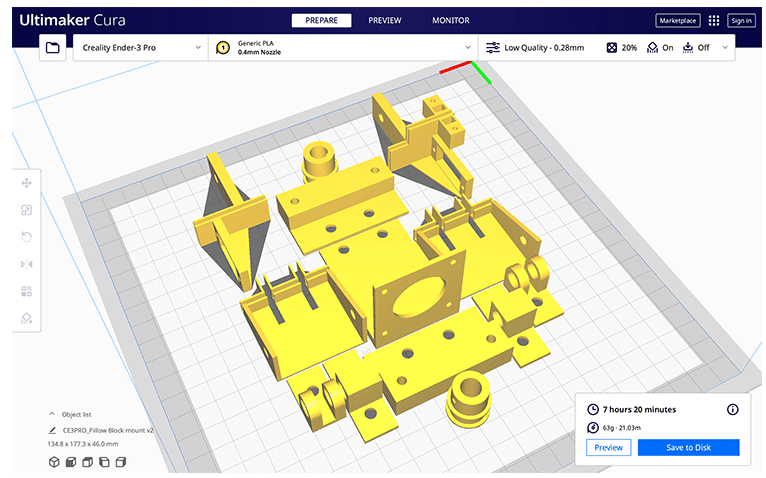766x478 pixels.
Task: Click Low Quality - 0.28mm profile text
Action: (x=544, y=48)
